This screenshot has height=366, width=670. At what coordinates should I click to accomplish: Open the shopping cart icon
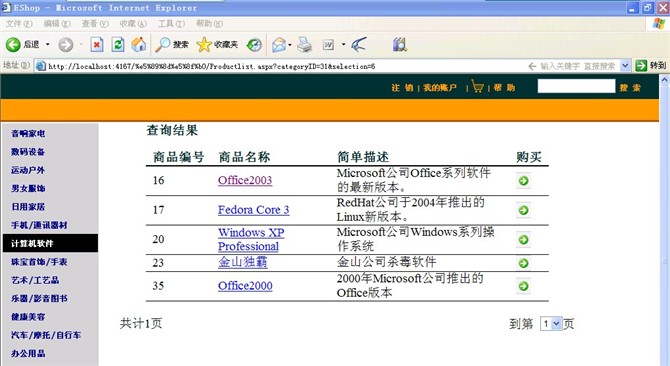coord(477,86)
